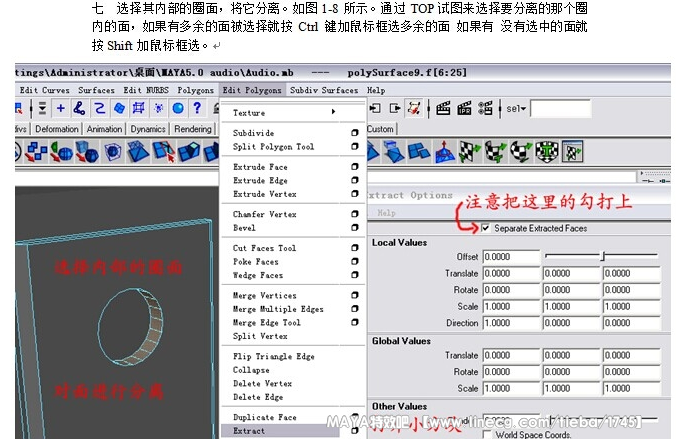676x439 pixels.
Task: Click the automatic mapping checkered shelf icon
Action: point(547,152)
